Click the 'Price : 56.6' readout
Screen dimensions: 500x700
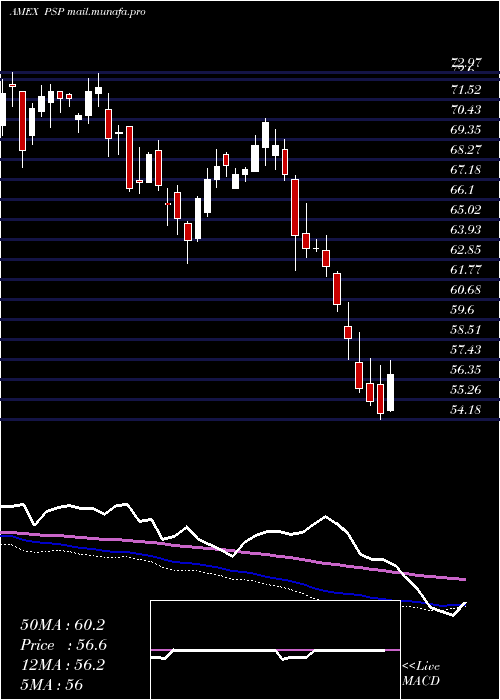point(63,645)
